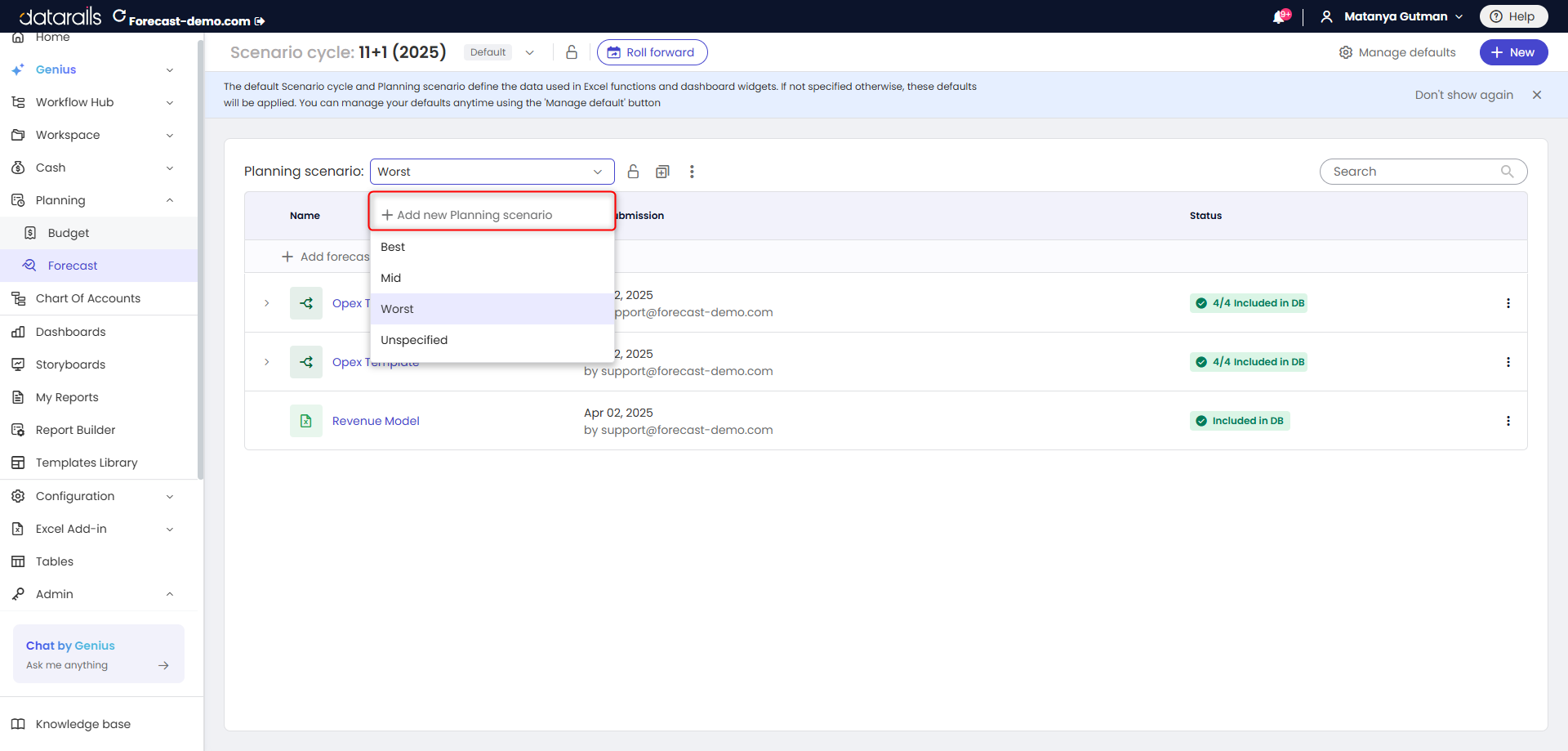Image resolution: width=1568 pixels, height=751 pixels.
Task: Expand the Genius sidebar section
Action: point(170,70)
